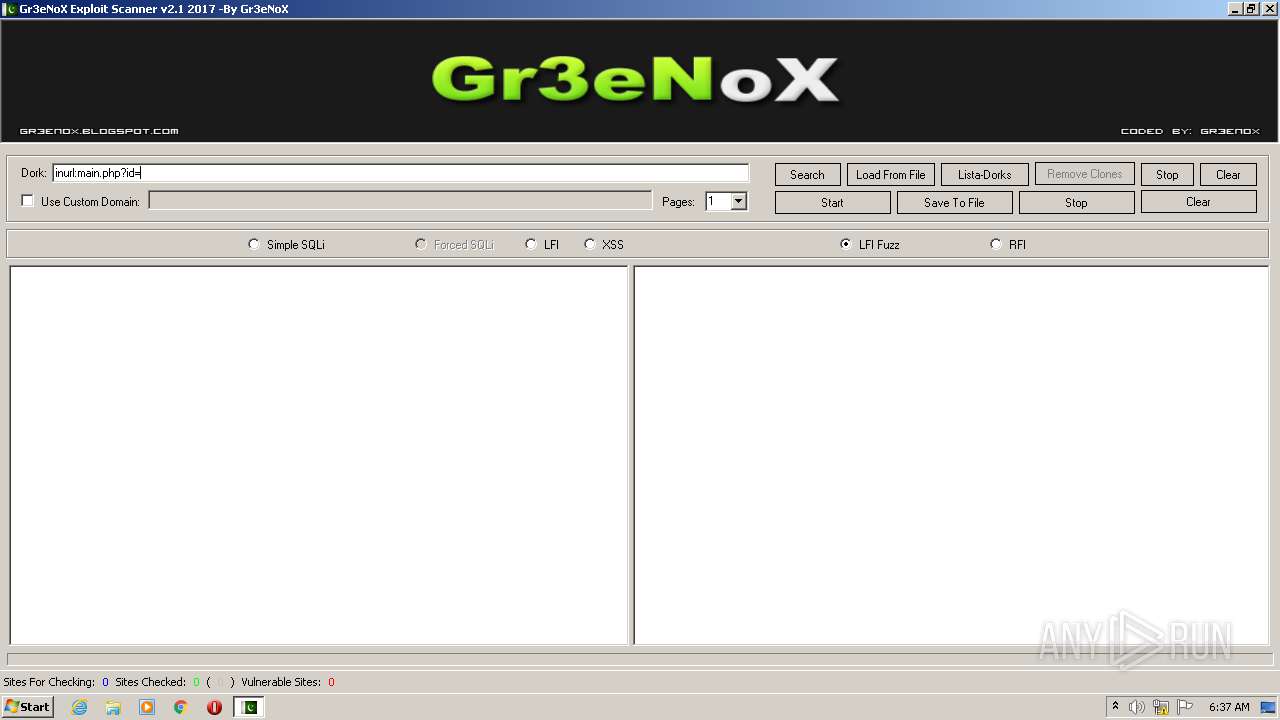
Task: Choose the RFI radio button
Action: click(996, 244)
